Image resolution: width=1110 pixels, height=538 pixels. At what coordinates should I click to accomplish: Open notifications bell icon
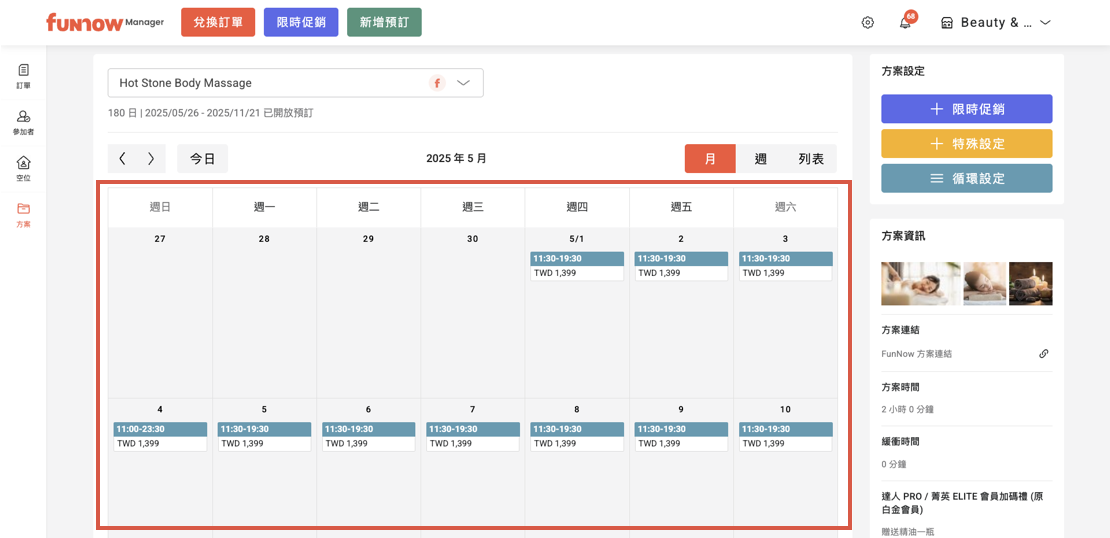905,23
